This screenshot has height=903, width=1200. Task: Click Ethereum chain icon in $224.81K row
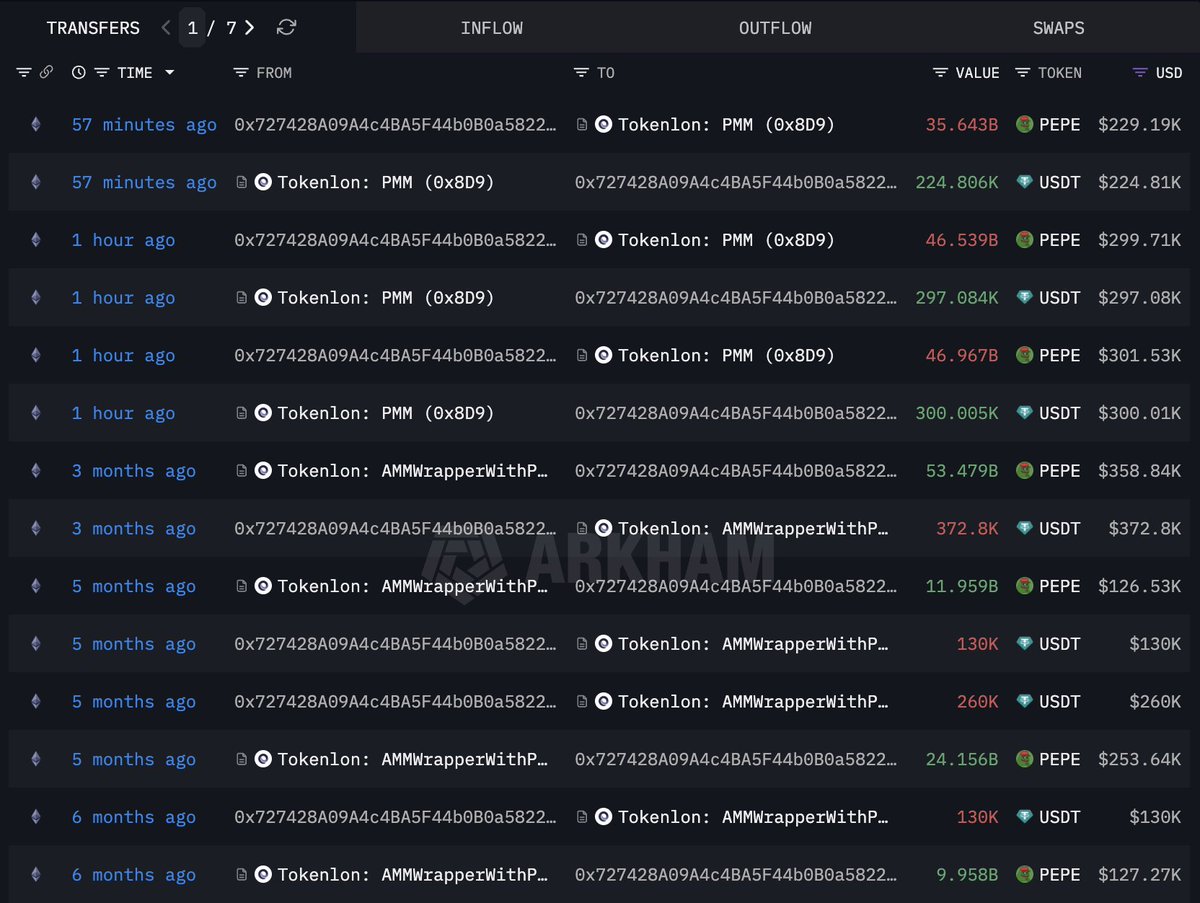36,182
